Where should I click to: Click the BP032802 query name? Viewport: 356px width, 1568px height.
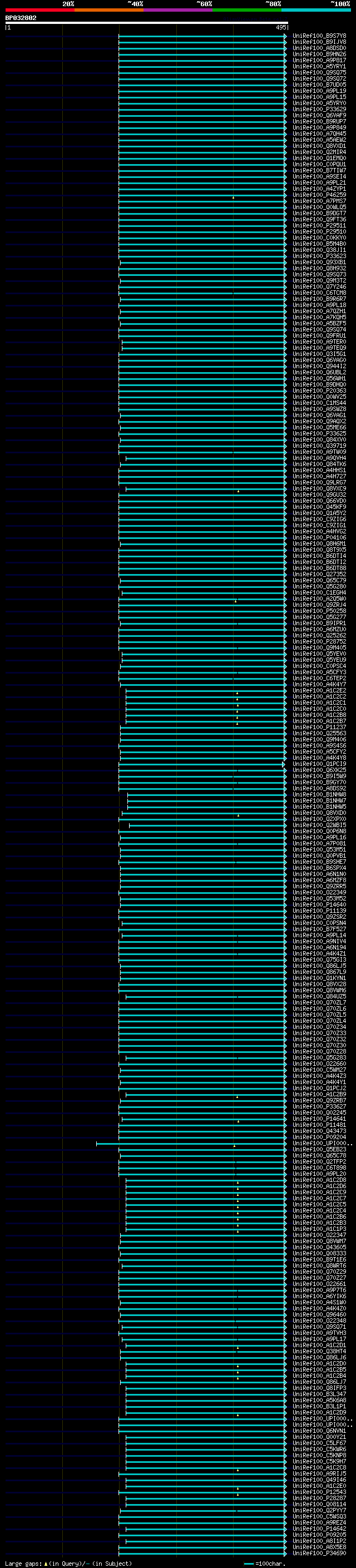pyautogui.click(x=21, y=18)
